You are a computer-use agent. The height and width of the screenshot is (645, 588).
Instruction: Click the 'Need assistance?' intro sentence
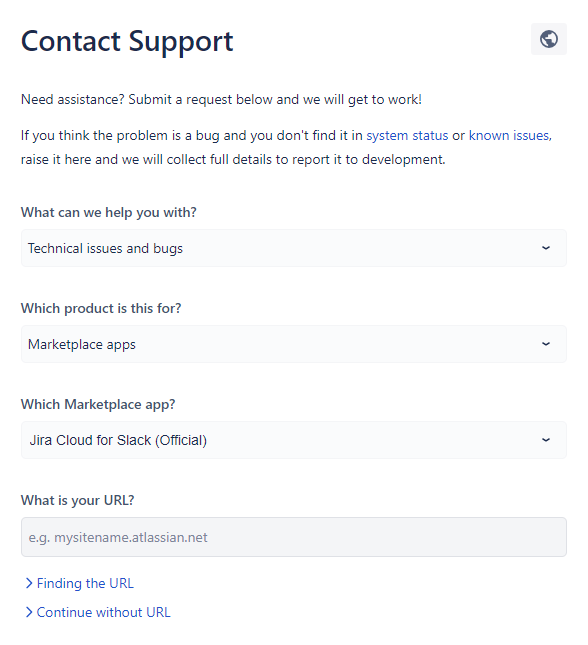click(x=221, y=100)
